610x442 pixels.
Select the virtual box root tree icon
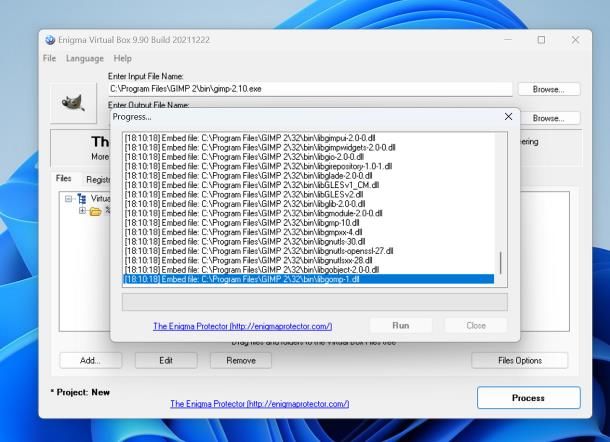[82, 198]
